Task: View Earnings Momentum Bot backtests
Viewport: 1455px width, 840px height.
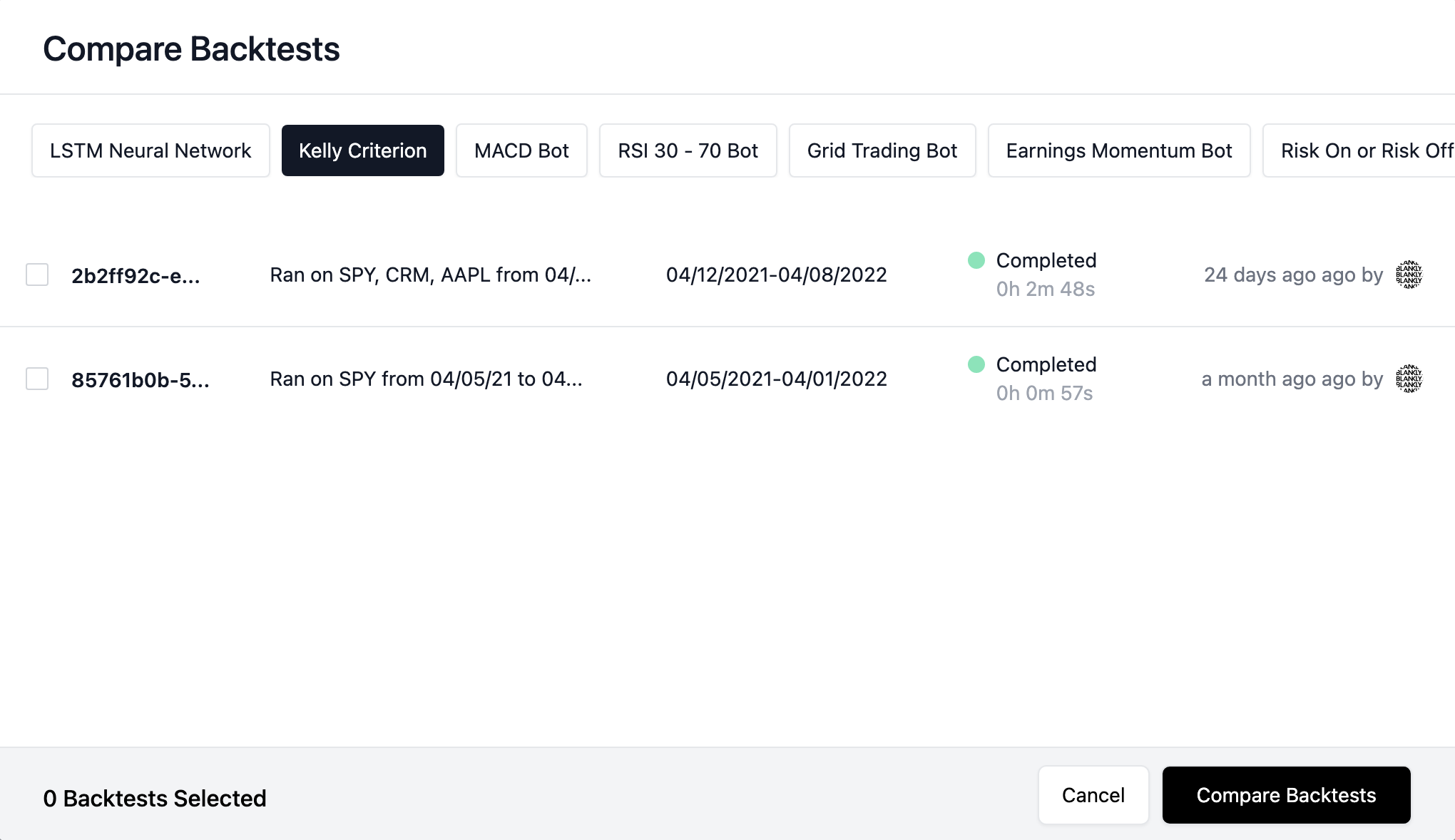Action: (1118, 150)
